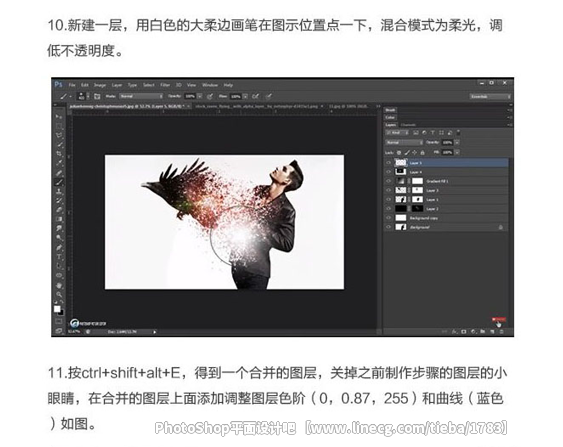The image size is (563, 447).
Task: Select the Layer 4 thumbnail
Action: (x=400, y=172)
